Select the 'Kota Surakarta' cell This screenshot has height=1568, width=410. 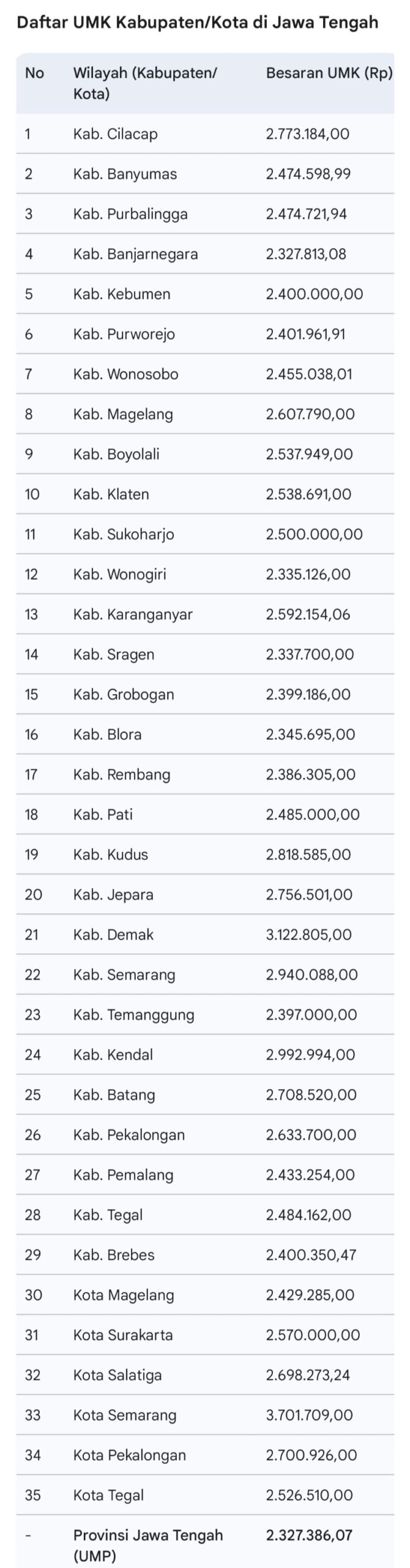[122, 1335]
